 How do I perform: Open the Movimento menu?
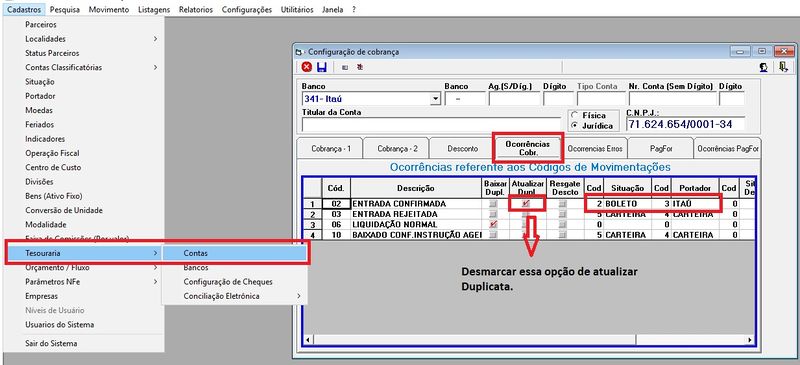point(109,9)
